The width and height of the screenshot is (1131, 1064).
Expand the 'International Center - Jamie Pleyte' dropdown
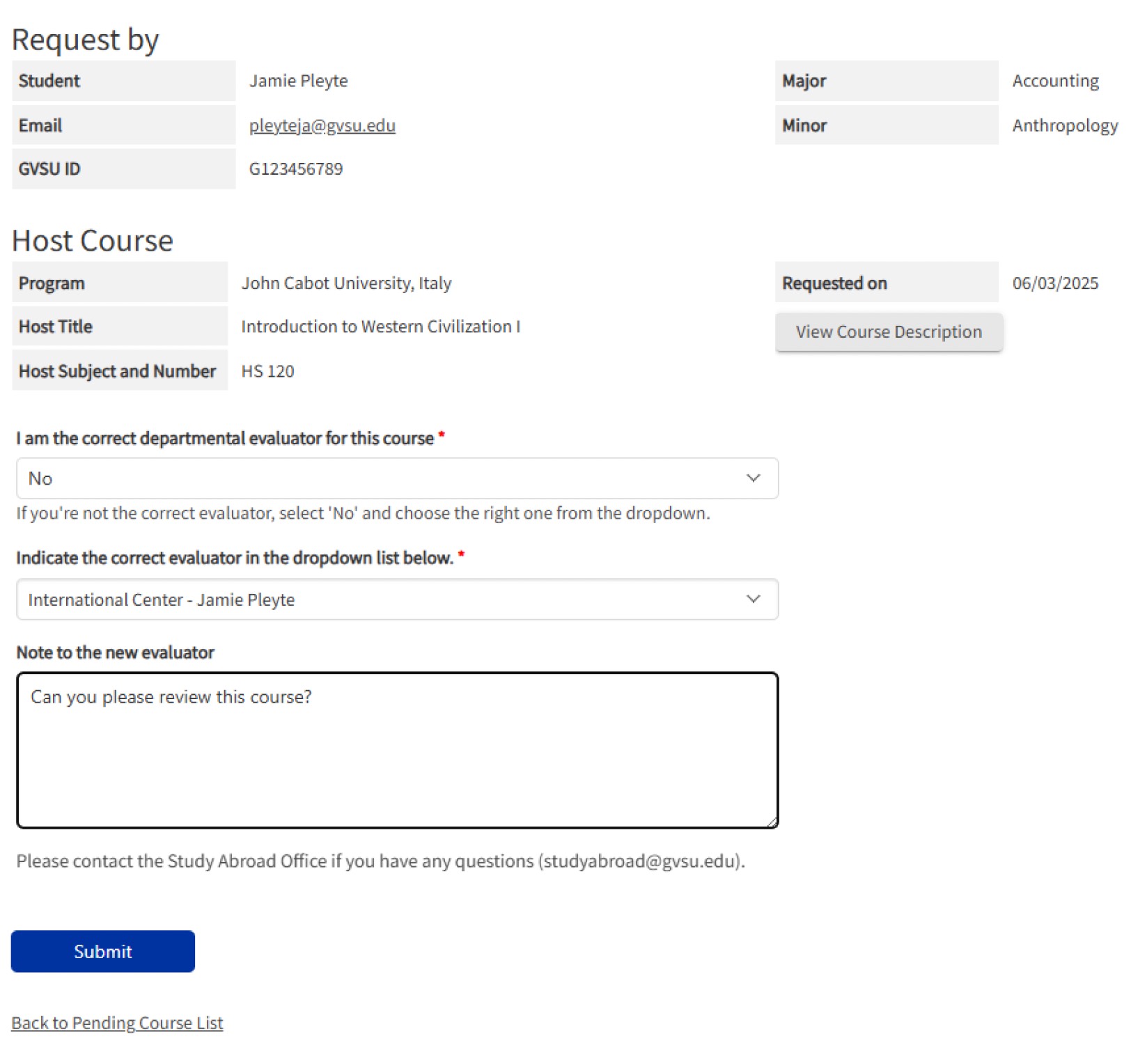tap(397, 599)
